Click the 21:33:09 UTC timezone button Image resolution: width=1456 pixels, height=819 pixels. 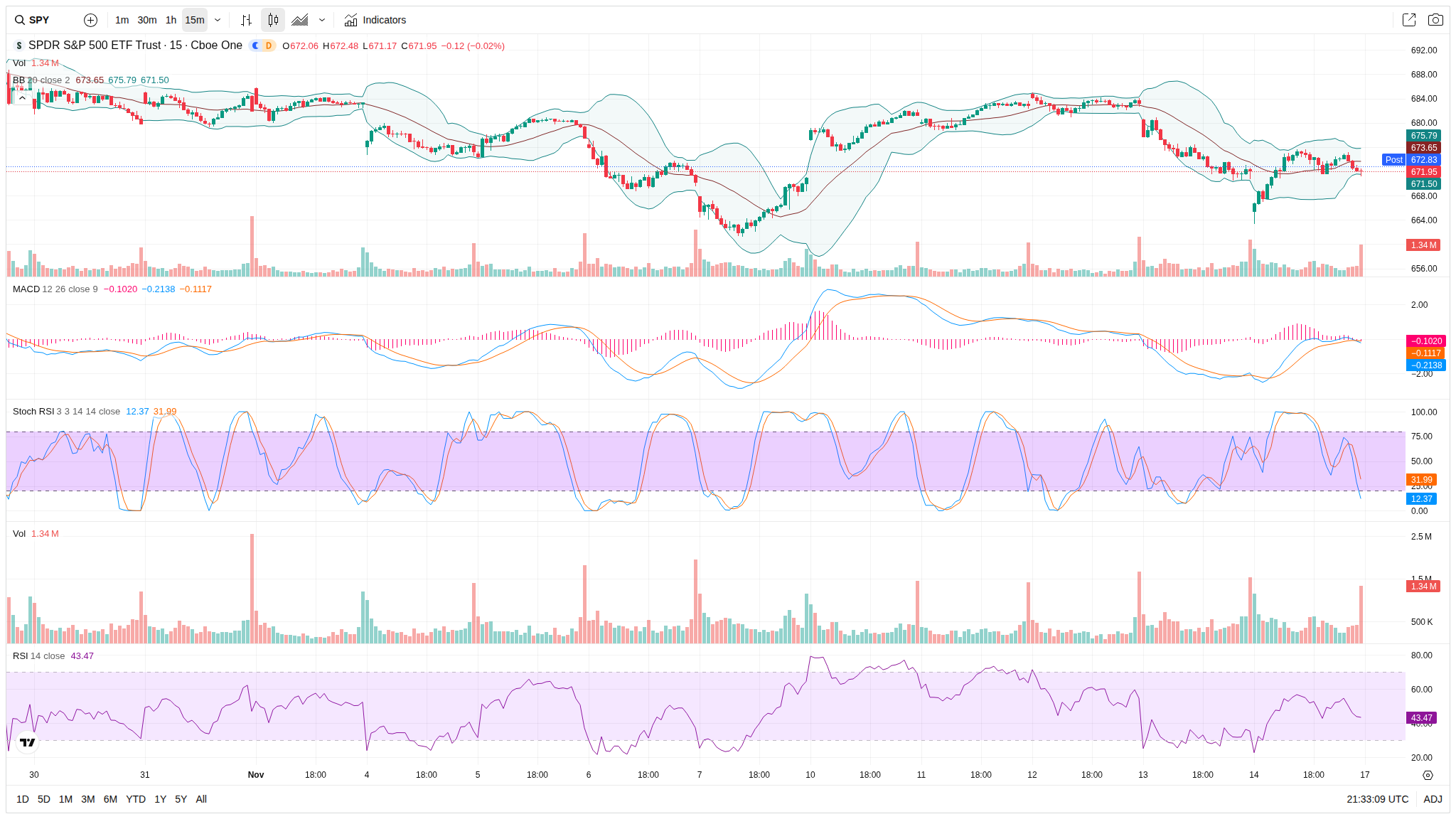(1377, 799)
